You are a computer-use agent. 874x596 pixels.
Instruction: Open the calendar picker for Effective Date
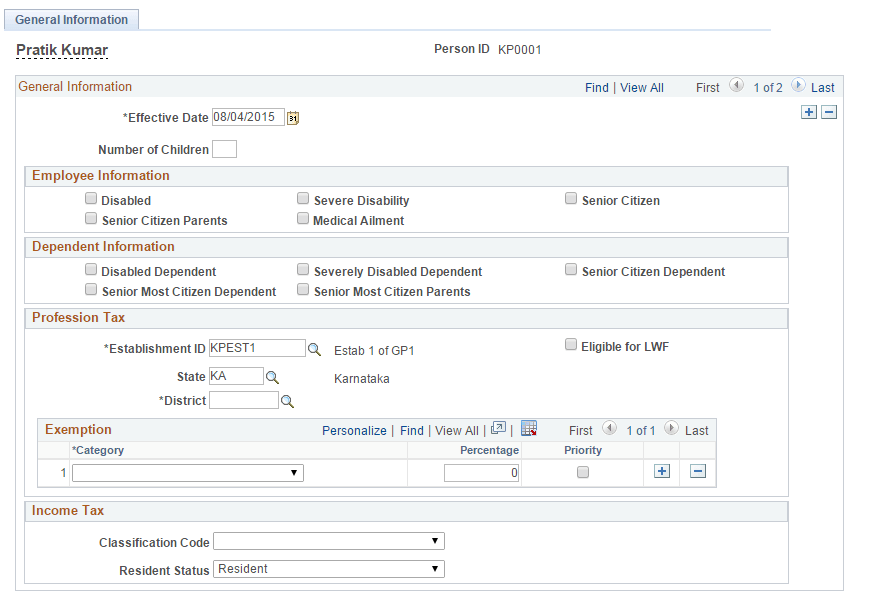(x=292, y=117)
